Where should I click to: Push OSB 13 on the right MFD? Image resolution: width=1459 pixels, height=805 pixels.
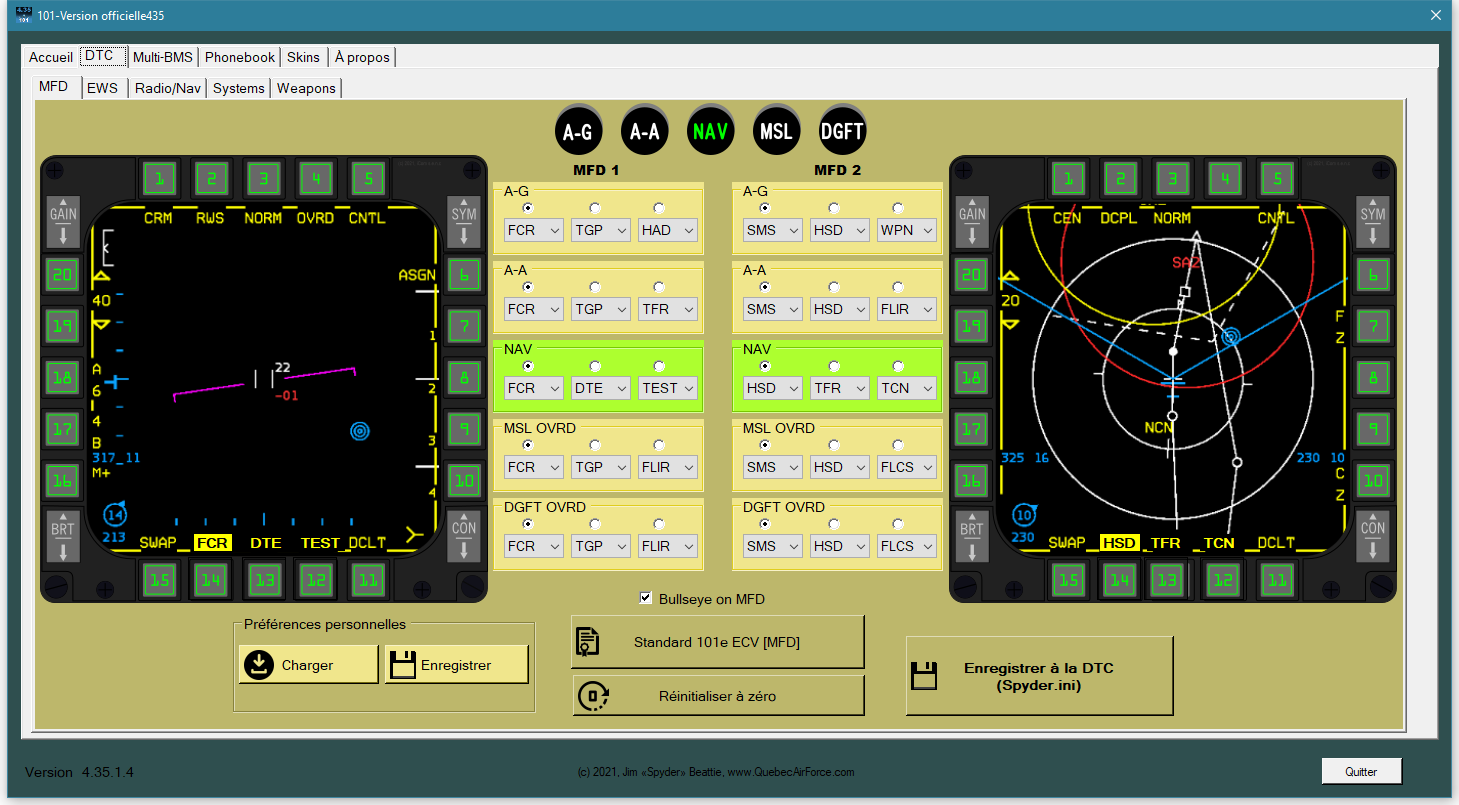[x=1166, y=579]
